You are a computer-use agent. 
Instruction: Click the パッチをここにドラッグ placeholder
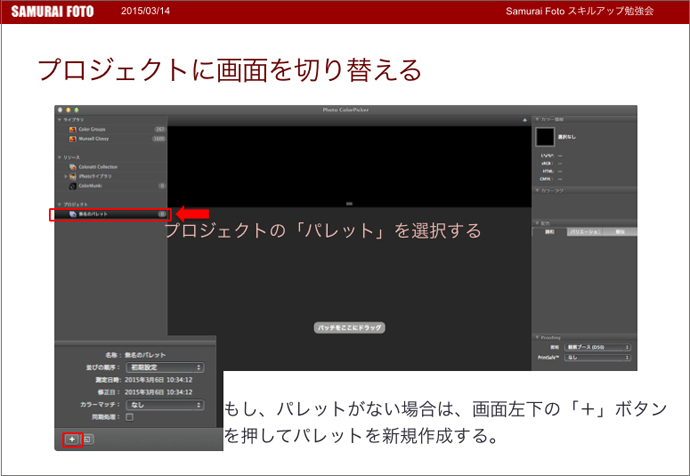(x=349, y=328)
